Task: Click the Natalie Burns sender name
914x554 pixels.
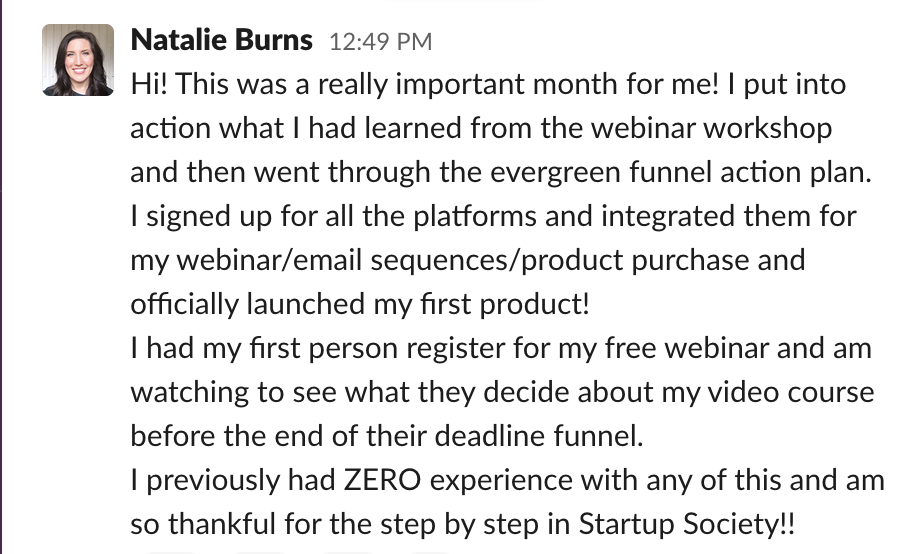Action: [222, 40]
